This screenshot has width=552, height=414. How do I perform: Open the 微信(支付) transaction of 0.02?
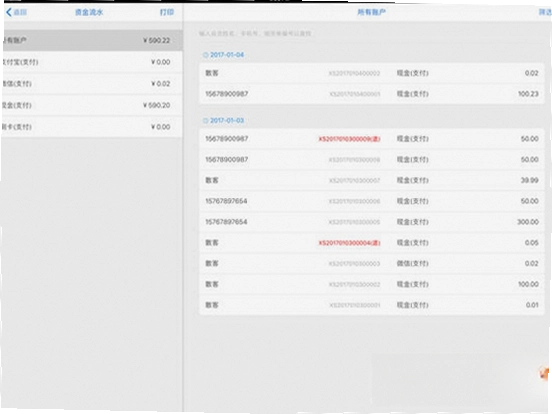372,264
